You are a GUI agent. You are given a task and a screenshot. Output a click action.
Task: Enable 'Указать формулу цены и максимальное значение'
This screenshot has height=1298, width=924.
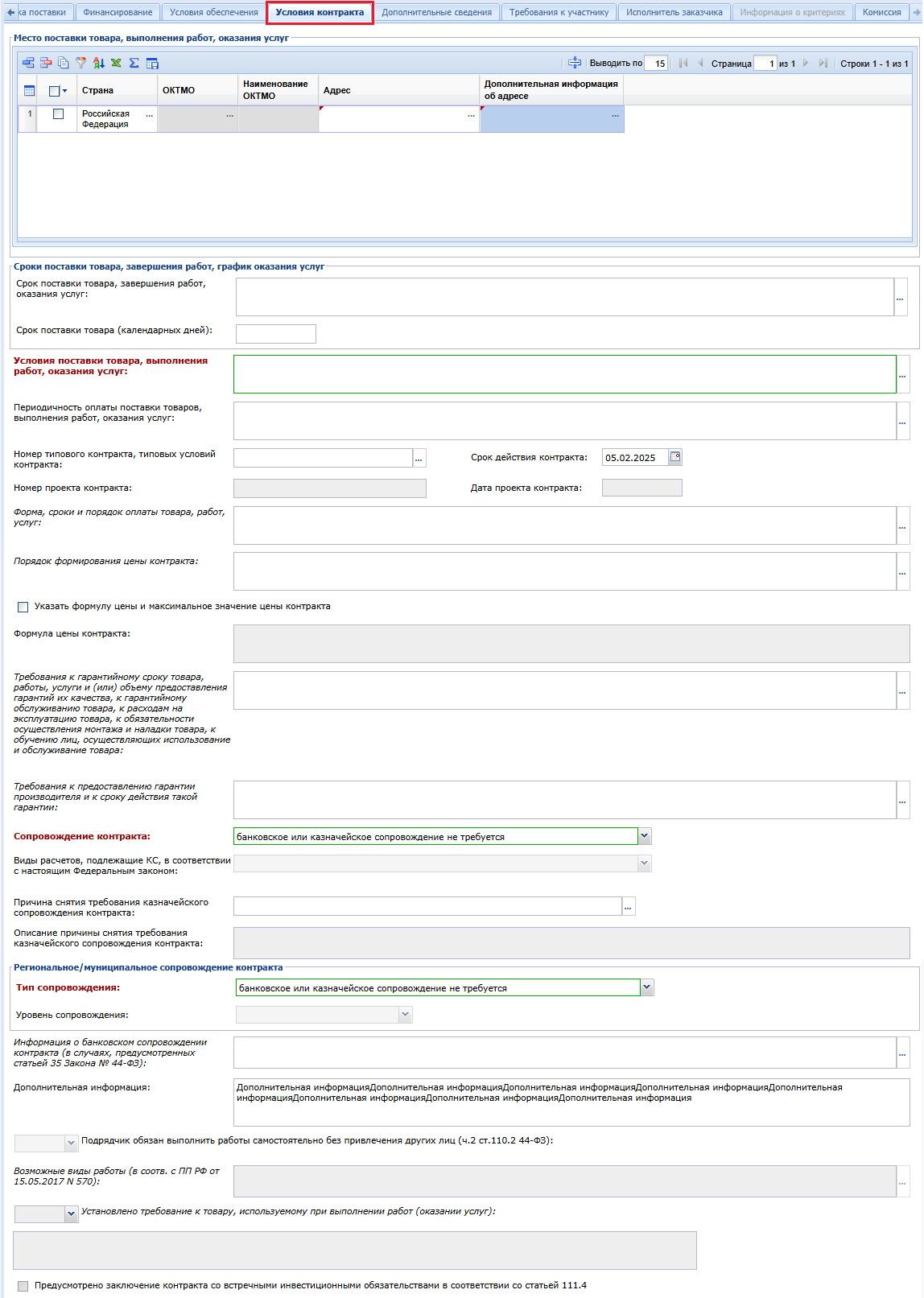pyautogui.click(x=23, y=607)
